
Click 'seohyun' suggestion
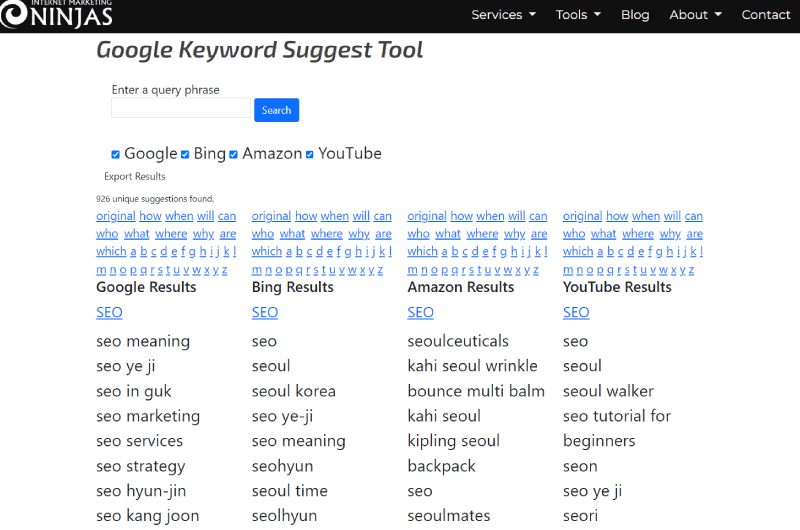(283, 466)
